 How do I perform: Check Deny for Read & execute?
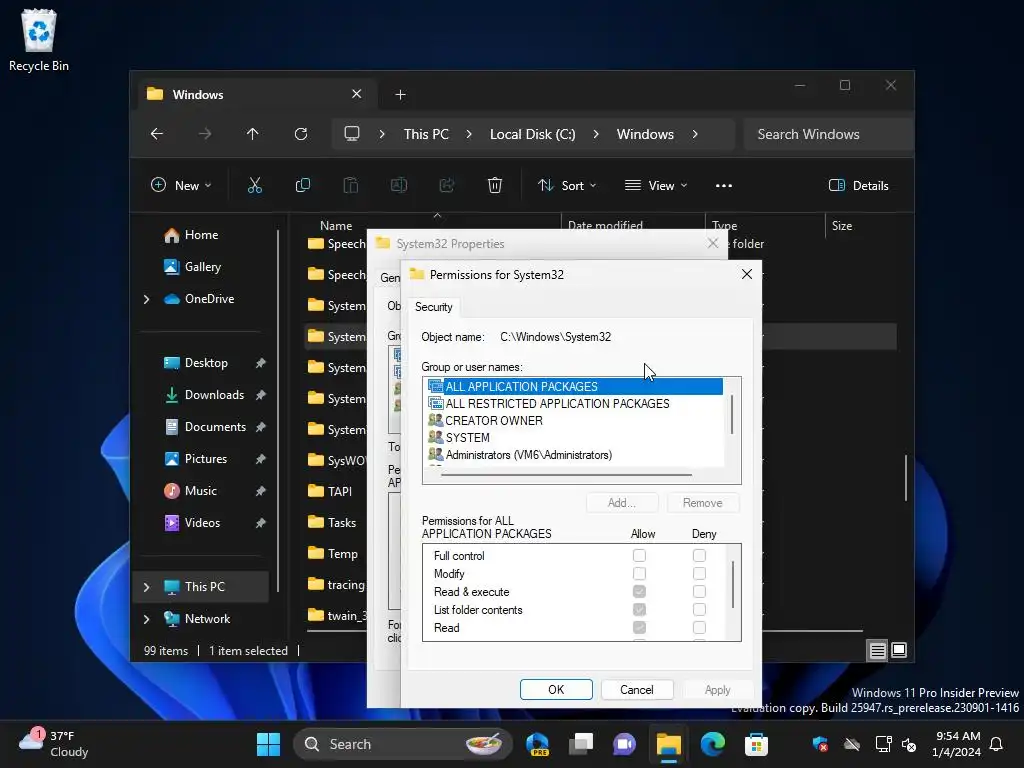[699, 592]
